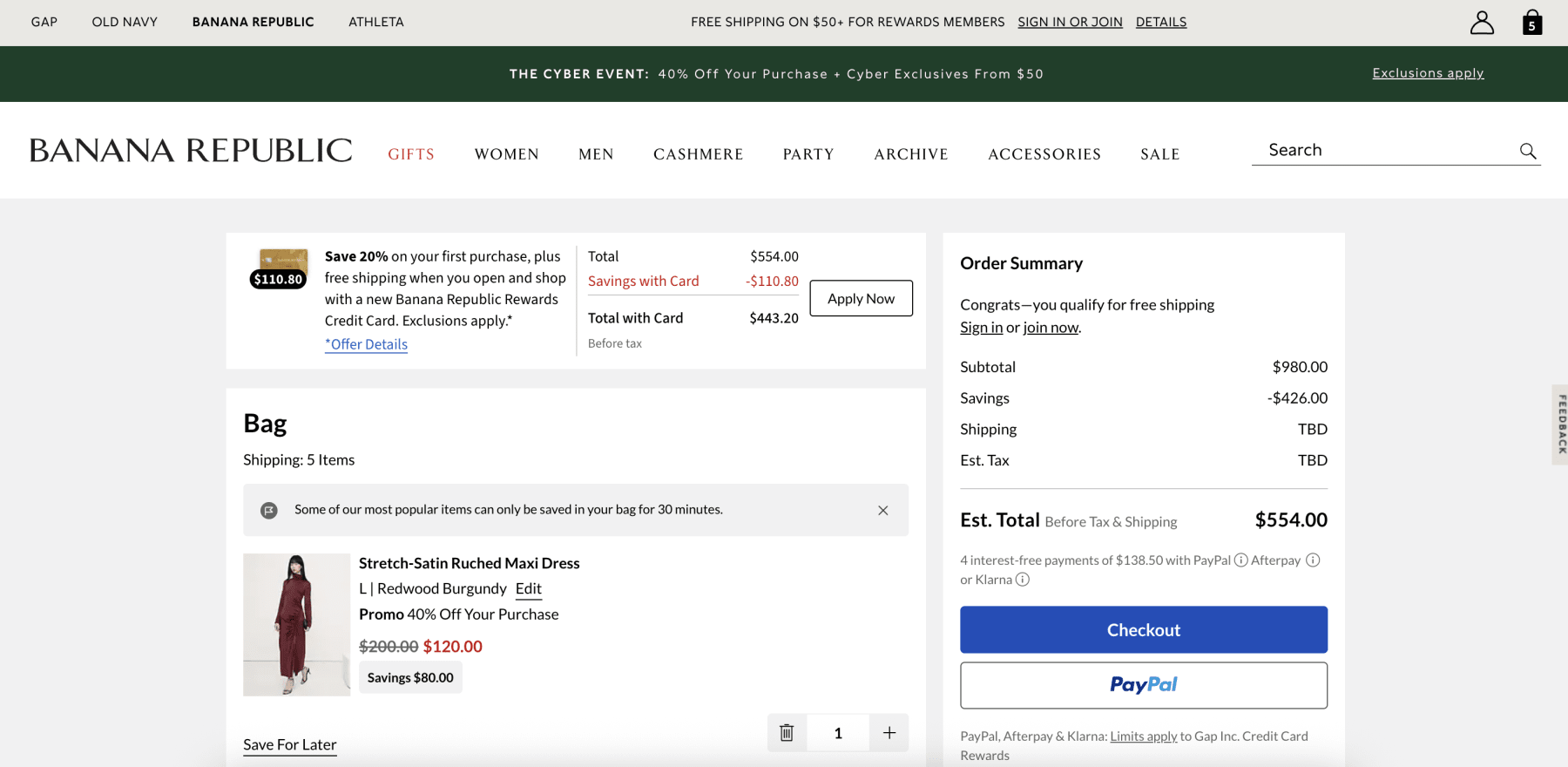The width and height of the screenshot is (1568, 767).
Task: Open the shopping bag icon showing 5 items
Action: tap(1532, 23)
